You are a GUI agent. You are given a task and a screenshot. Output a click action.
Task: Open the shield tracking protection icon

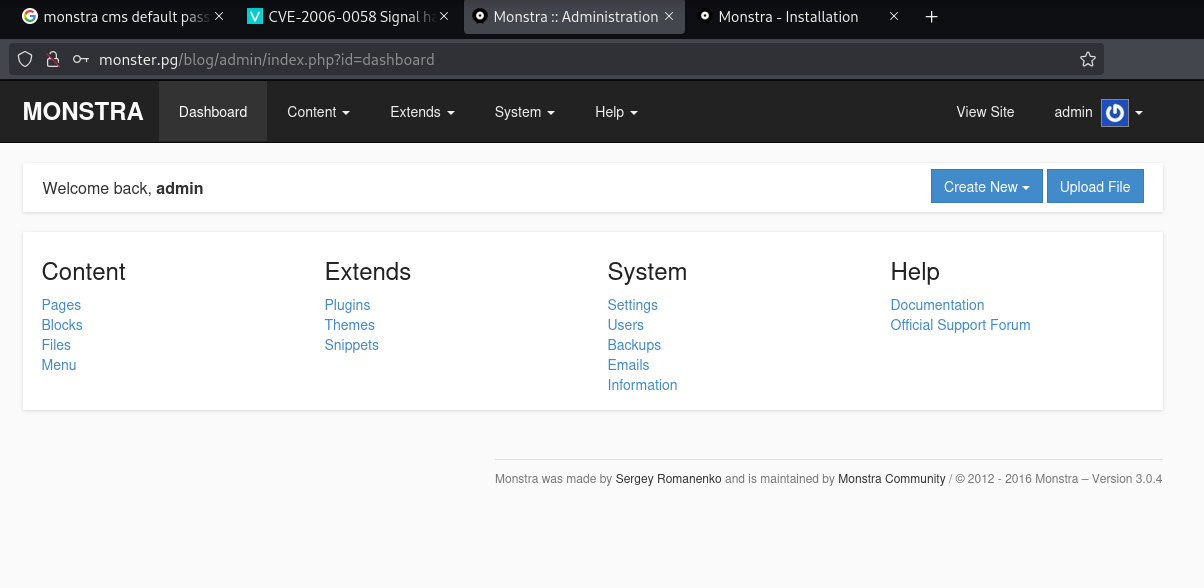26,59
